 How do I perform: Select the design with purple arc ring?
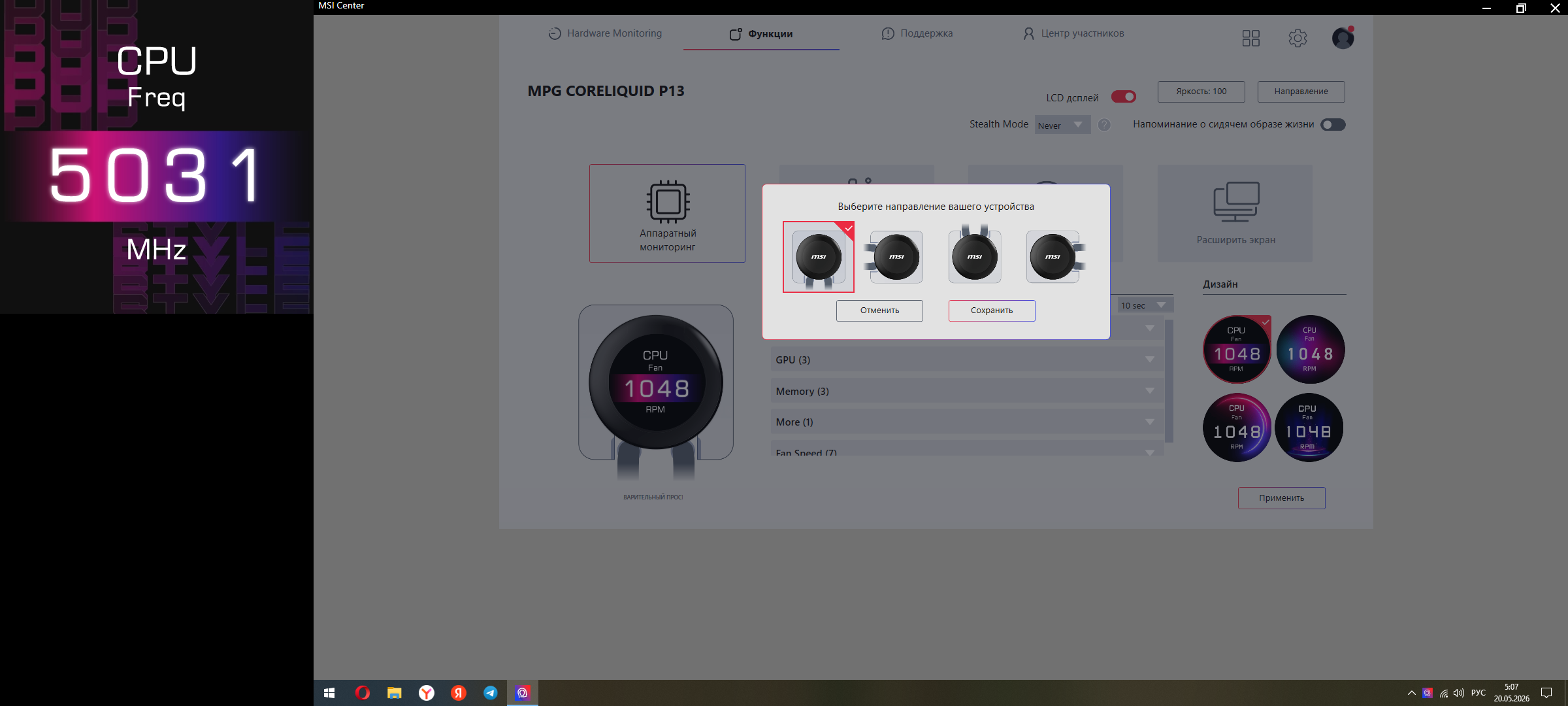pos(1236,428)
